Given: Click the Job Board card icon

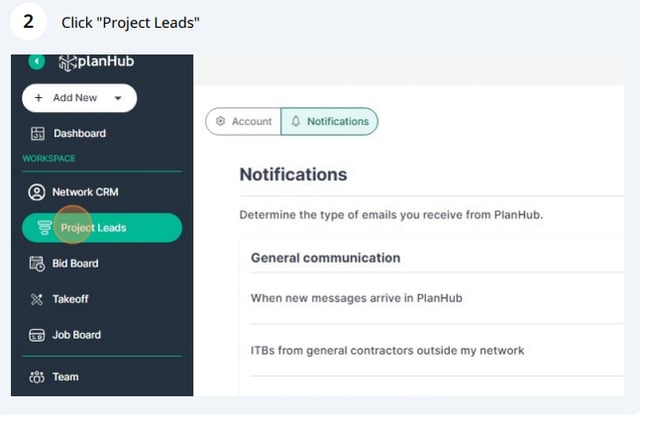Looking at the screenshot, I should pos(37,335).
